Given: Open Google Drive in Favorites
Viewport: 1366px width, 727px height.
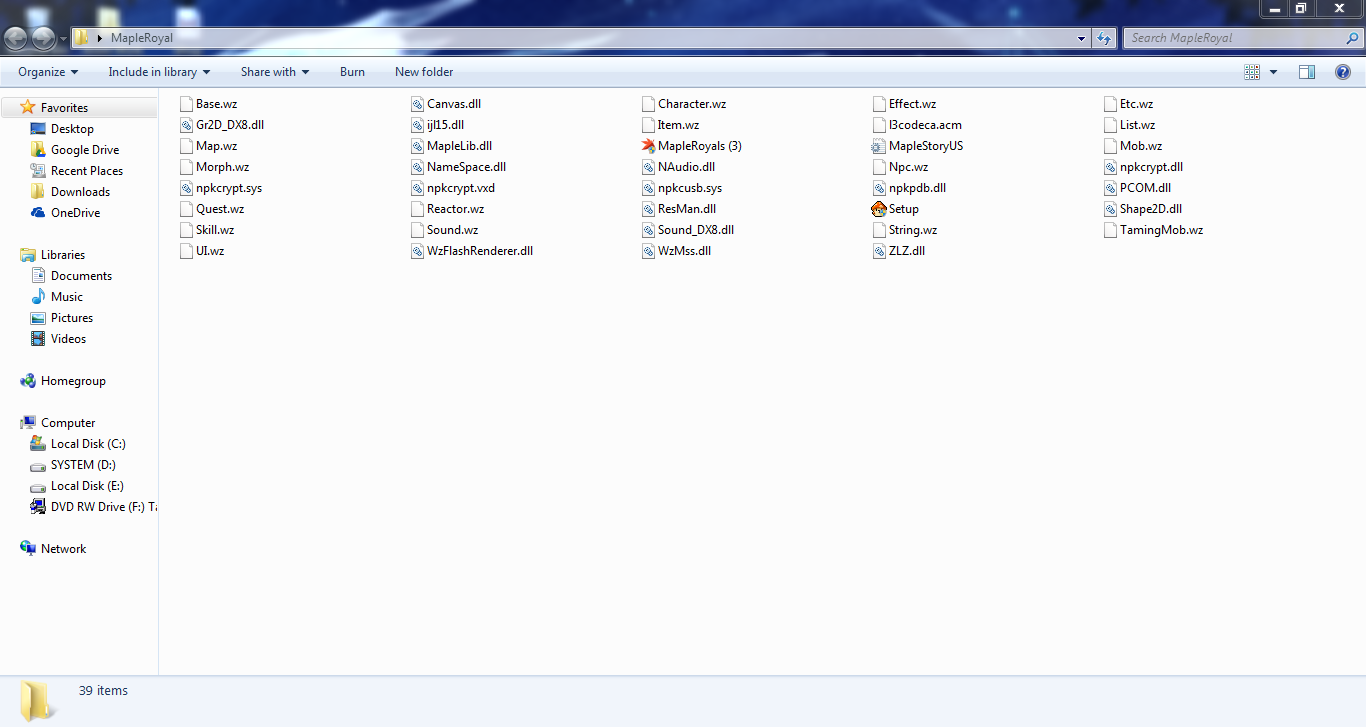Looking at the screenshot, I should click(x=85, y=150).
